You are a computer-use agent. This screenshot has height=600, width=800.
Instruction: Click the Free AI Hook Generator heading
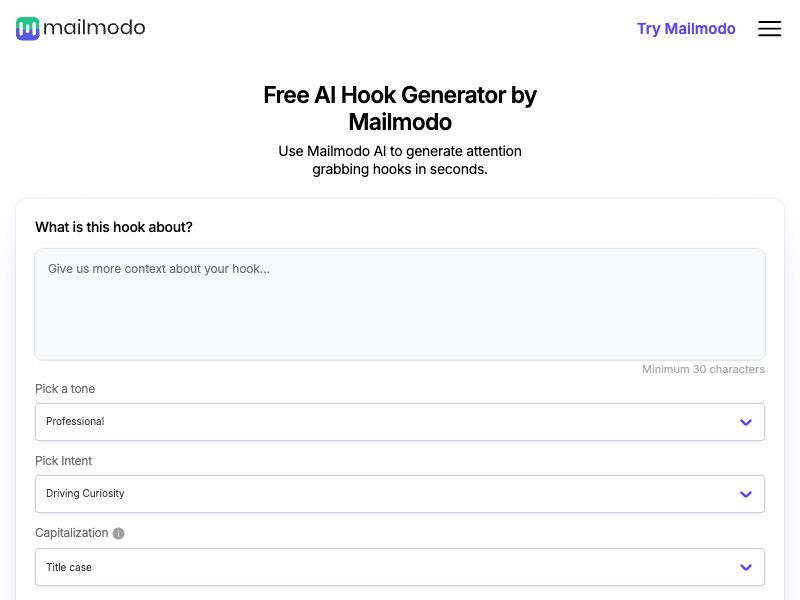pyautogui.click(x=400, y=108)
